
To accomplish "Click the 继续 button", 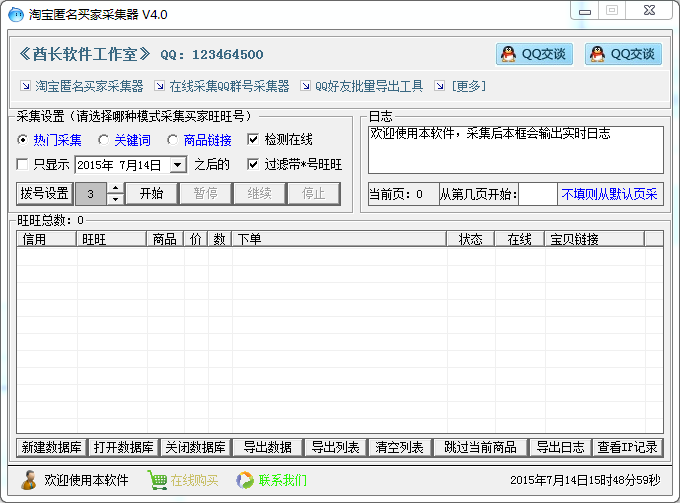I will click(x=259, y=193).
